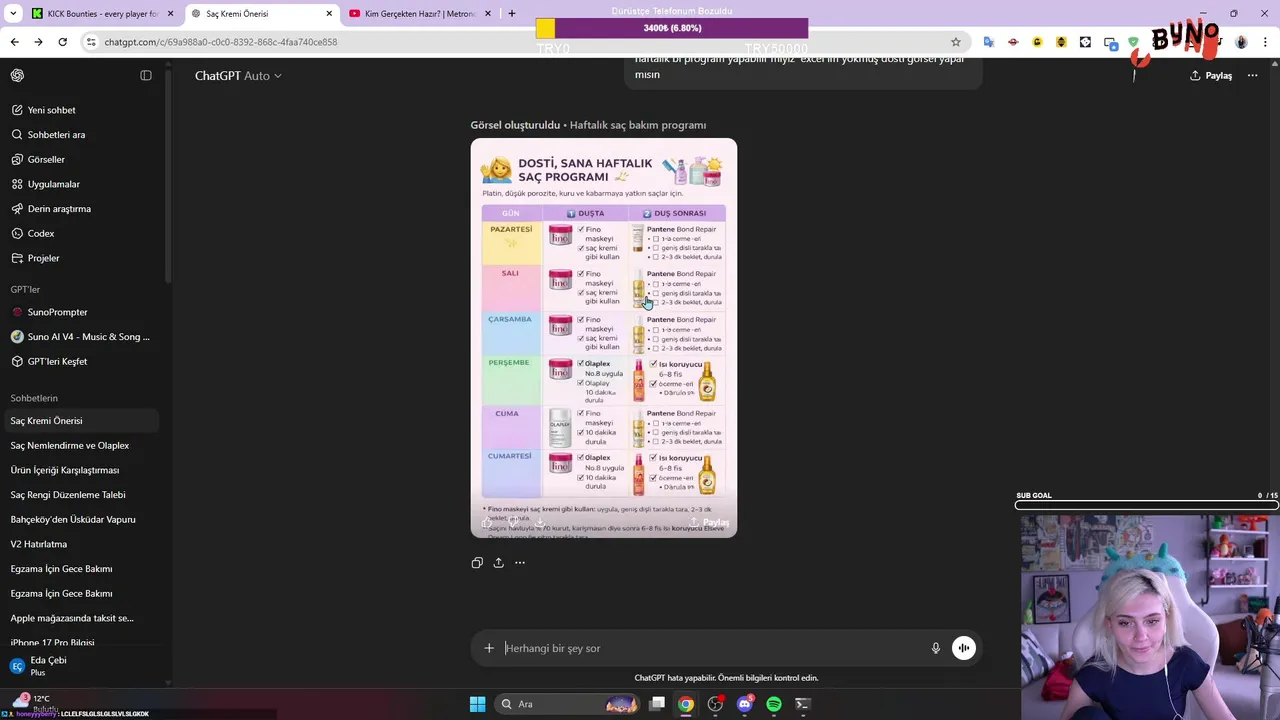Image resolution: width=1280 pixels, height=720 pixels.
Task: Open Task View on the taskbar
Action: [657, 704]
